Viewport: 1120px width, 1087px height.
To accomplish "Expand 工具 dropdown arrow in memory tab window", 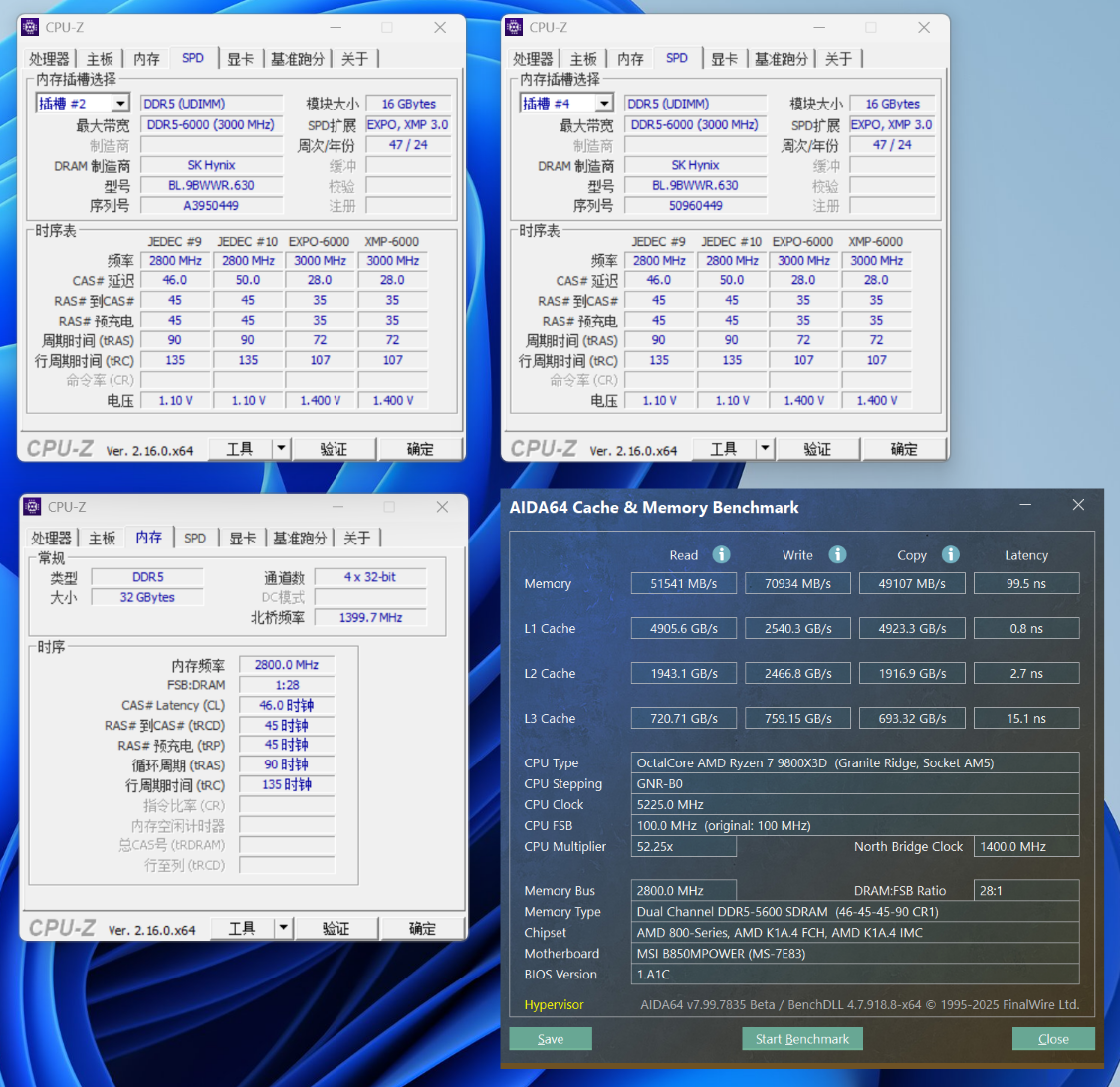I will tap(284, 928).
